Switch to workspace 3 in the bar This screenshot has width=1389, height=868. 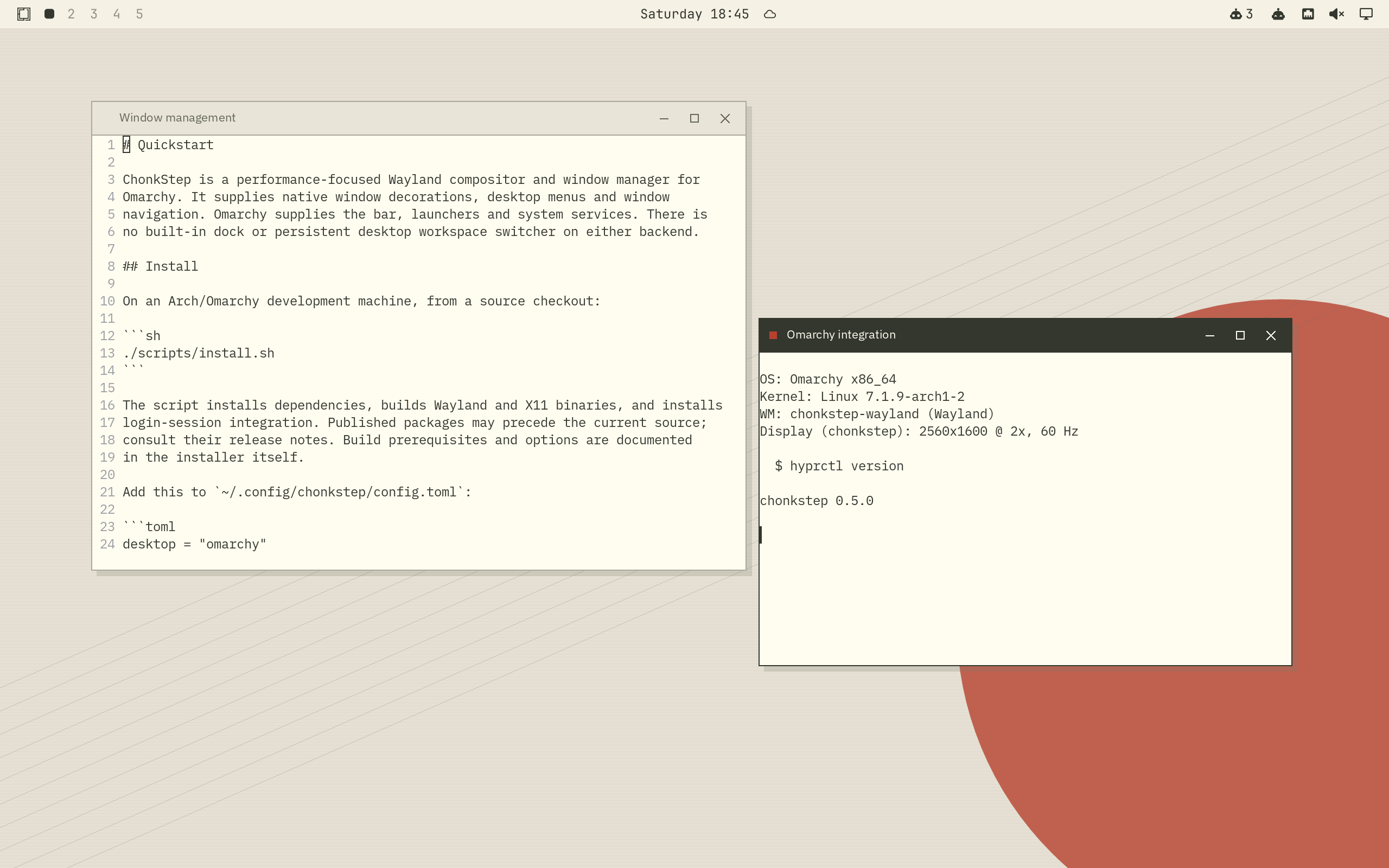(94, 14)
